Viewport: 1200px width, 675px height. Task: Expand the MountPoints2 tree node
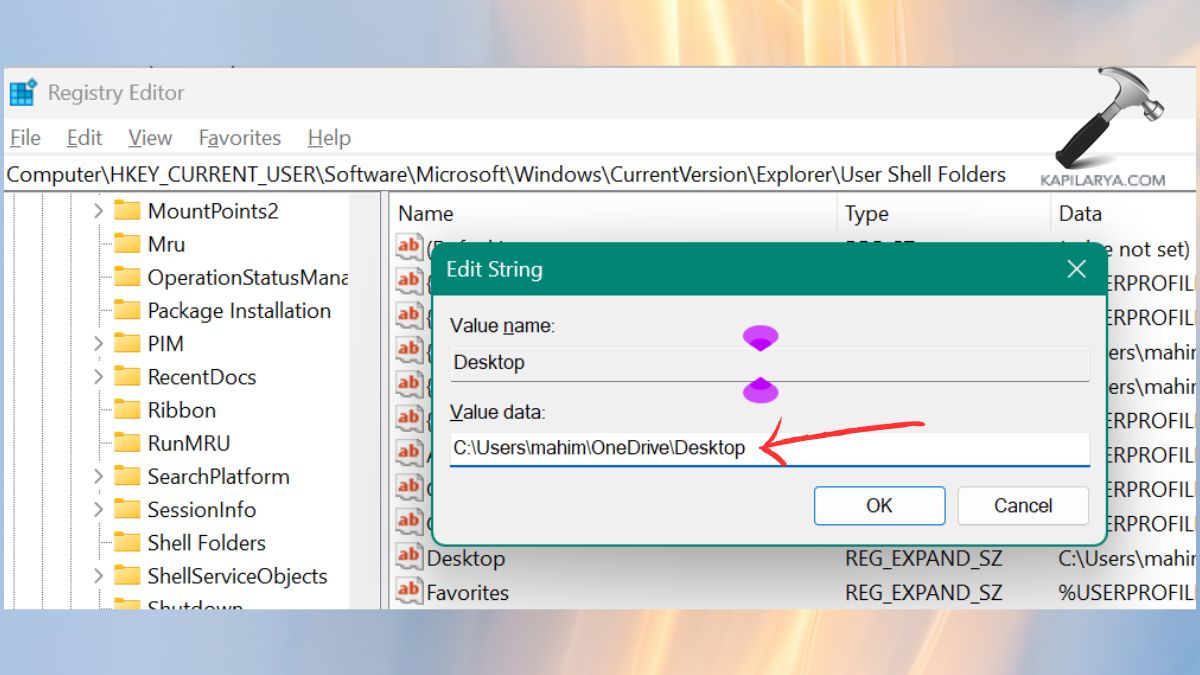click(x=97, y=210)
